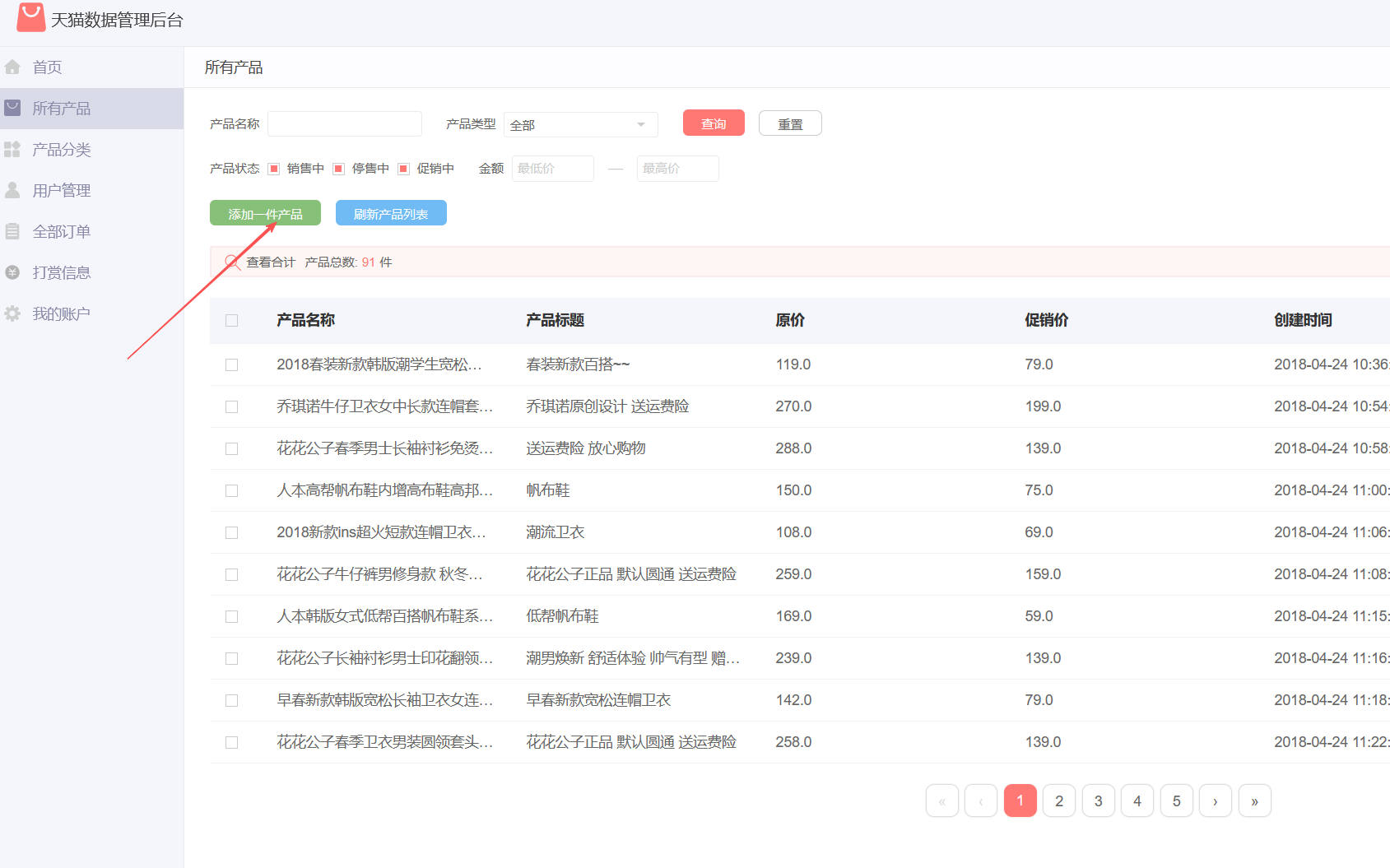Check the 花花公子牛仔裤男修身款 row checkbox
This screenshot has width=1390, height=868.
[x=232, y=574]
